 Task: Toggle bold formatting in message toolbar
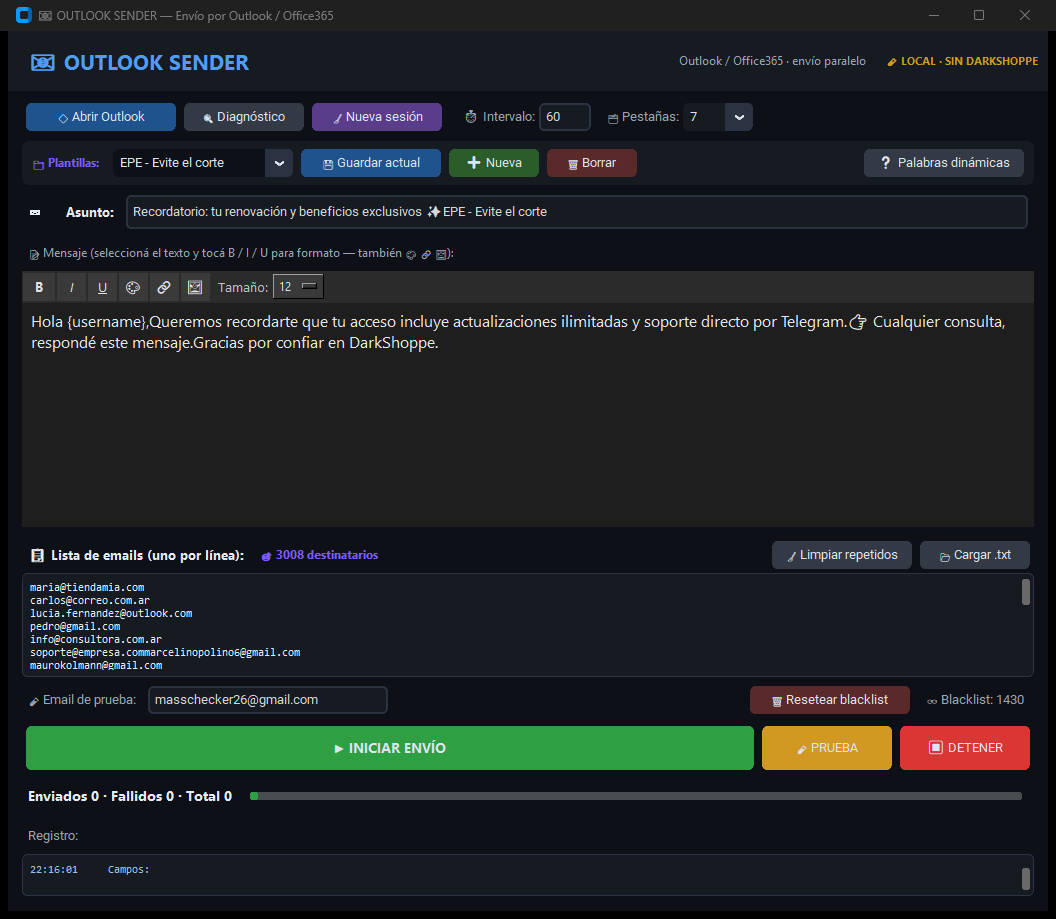(39, 287)
